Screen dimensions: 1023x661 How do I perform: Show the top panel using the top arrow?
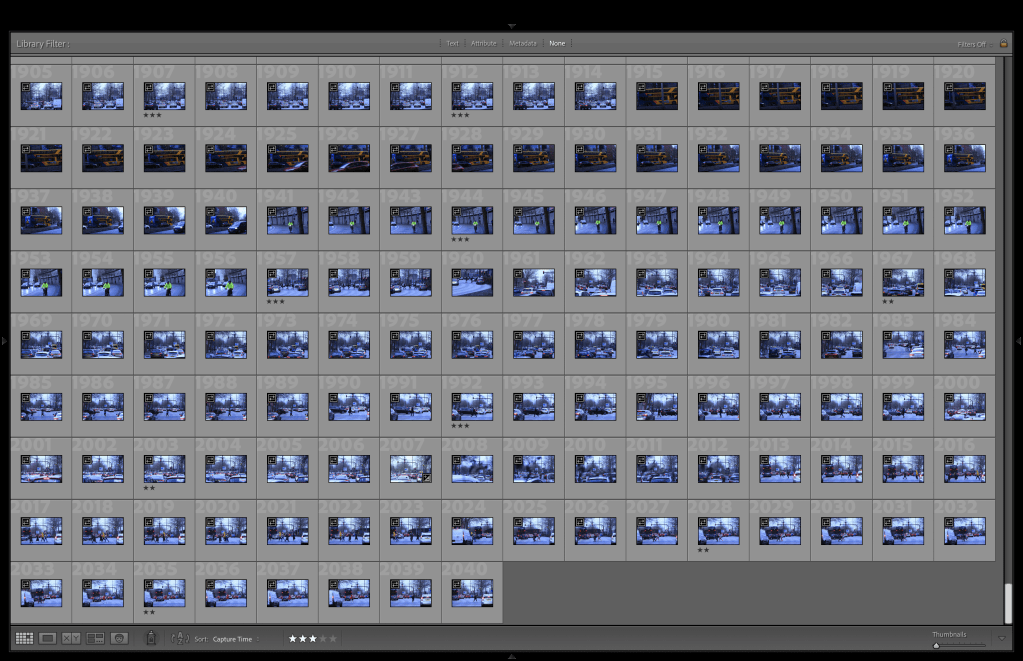coord(511,25)
